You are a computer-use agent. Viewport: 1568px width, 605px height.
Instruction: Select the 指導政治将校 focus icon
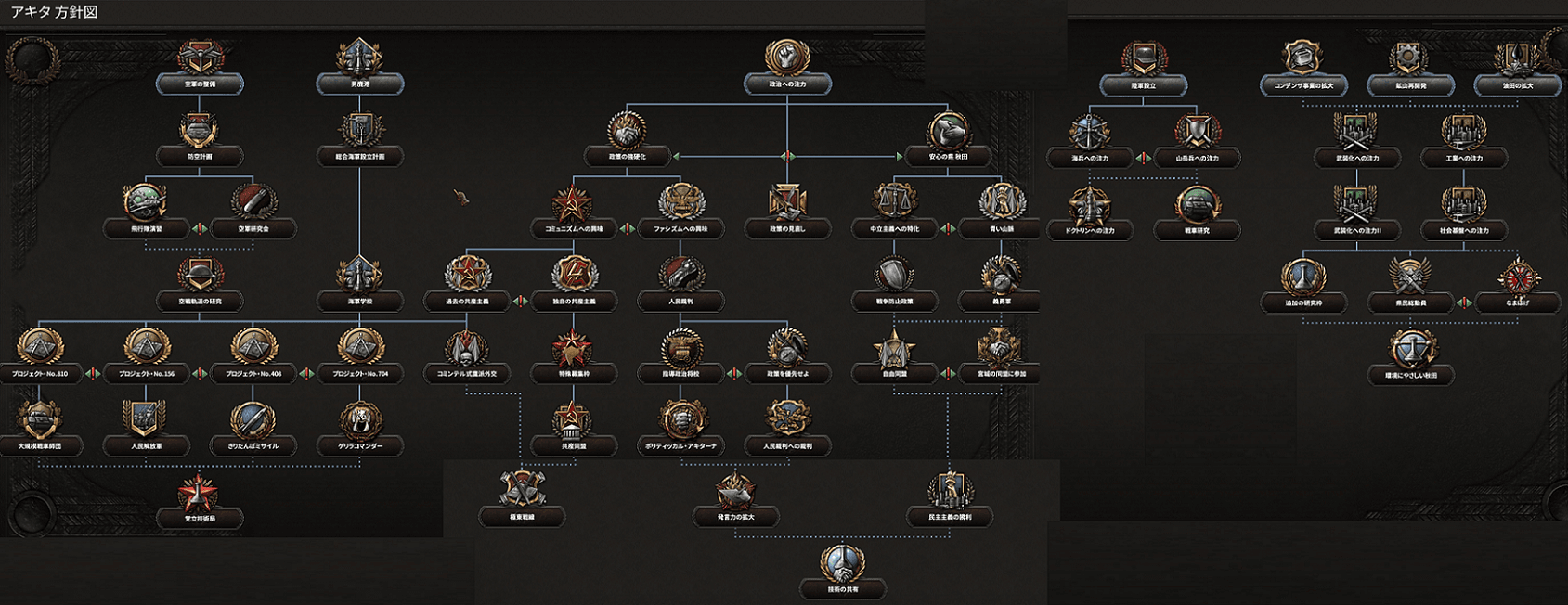680,348
